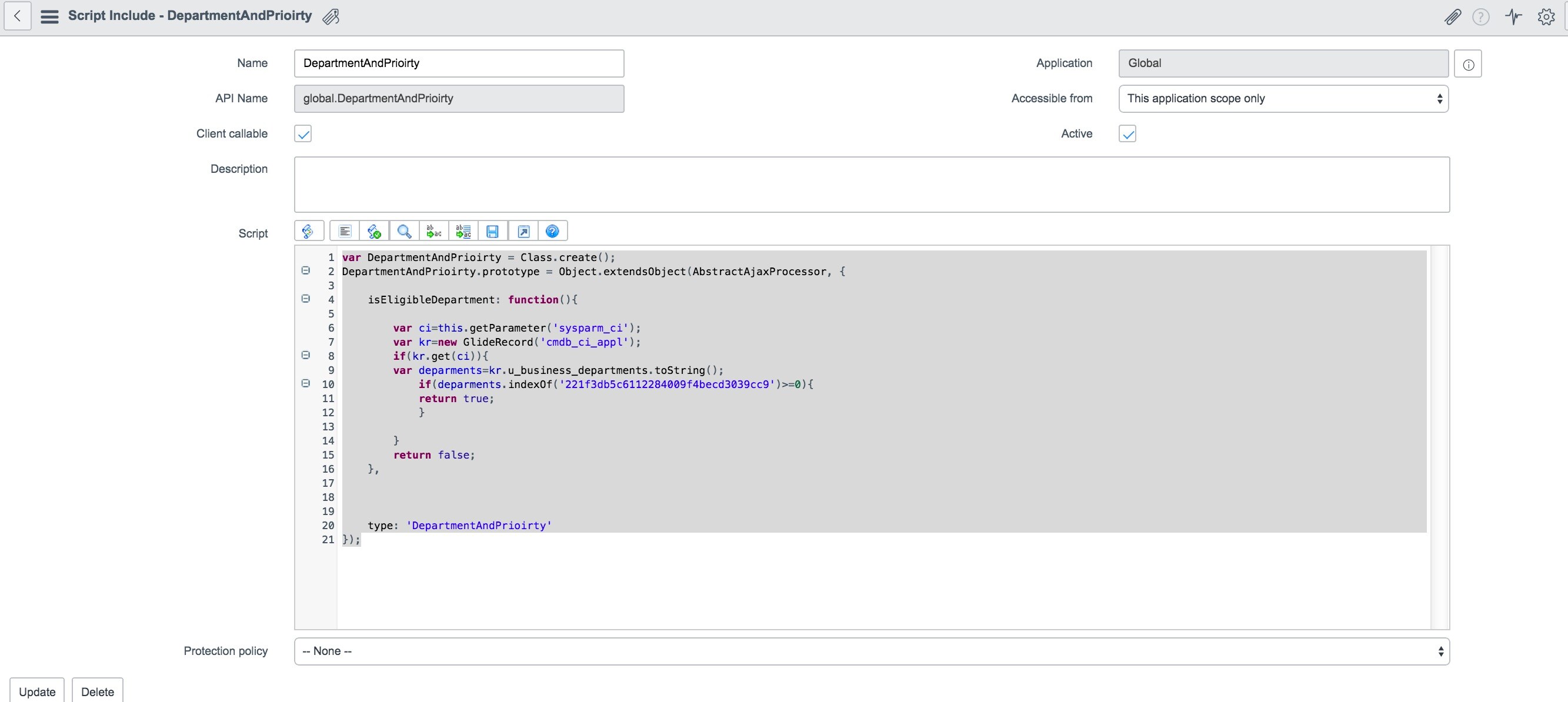Viewport: 1568px width, 702px height.
Task: Open manage attachments in header toolbar
Action: tap(1452, 16)
